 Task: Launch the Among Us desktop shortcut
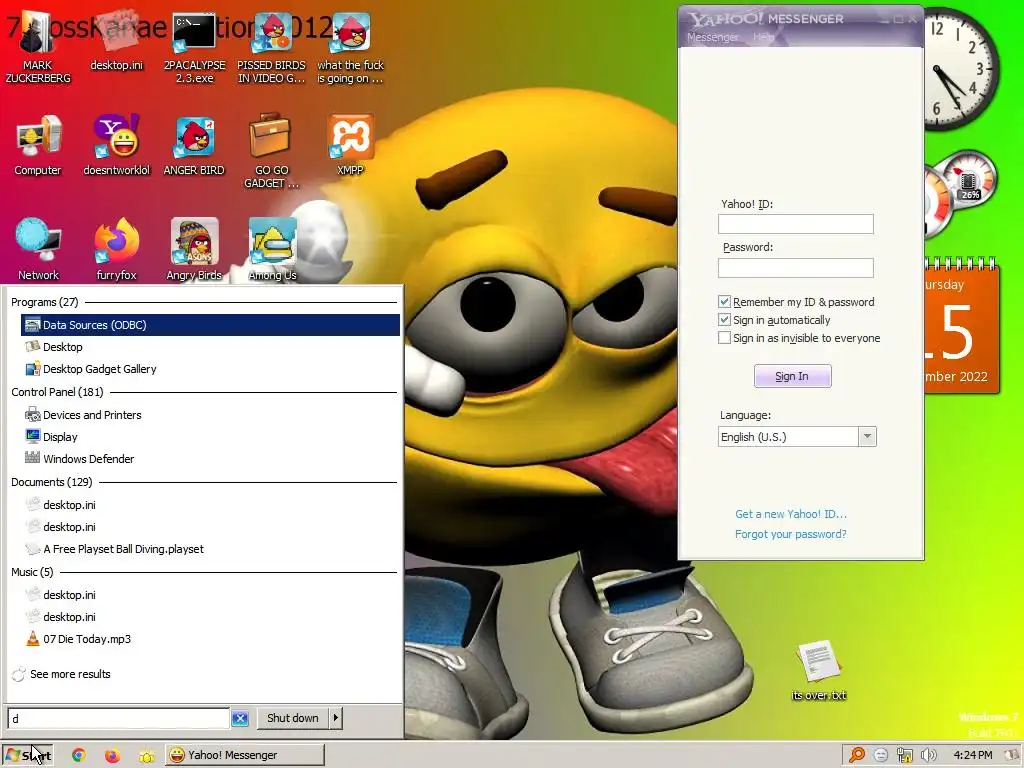coord(272,249)
